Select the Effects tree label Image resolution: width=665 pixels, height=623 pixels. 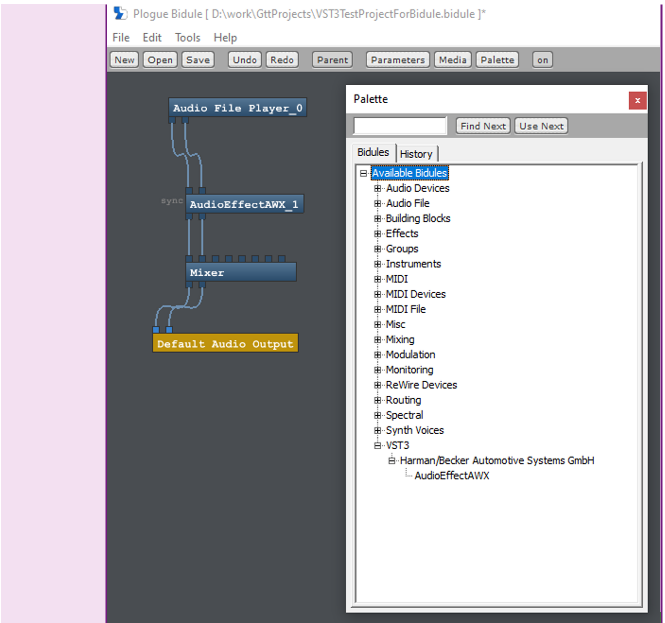click(402, 234)
